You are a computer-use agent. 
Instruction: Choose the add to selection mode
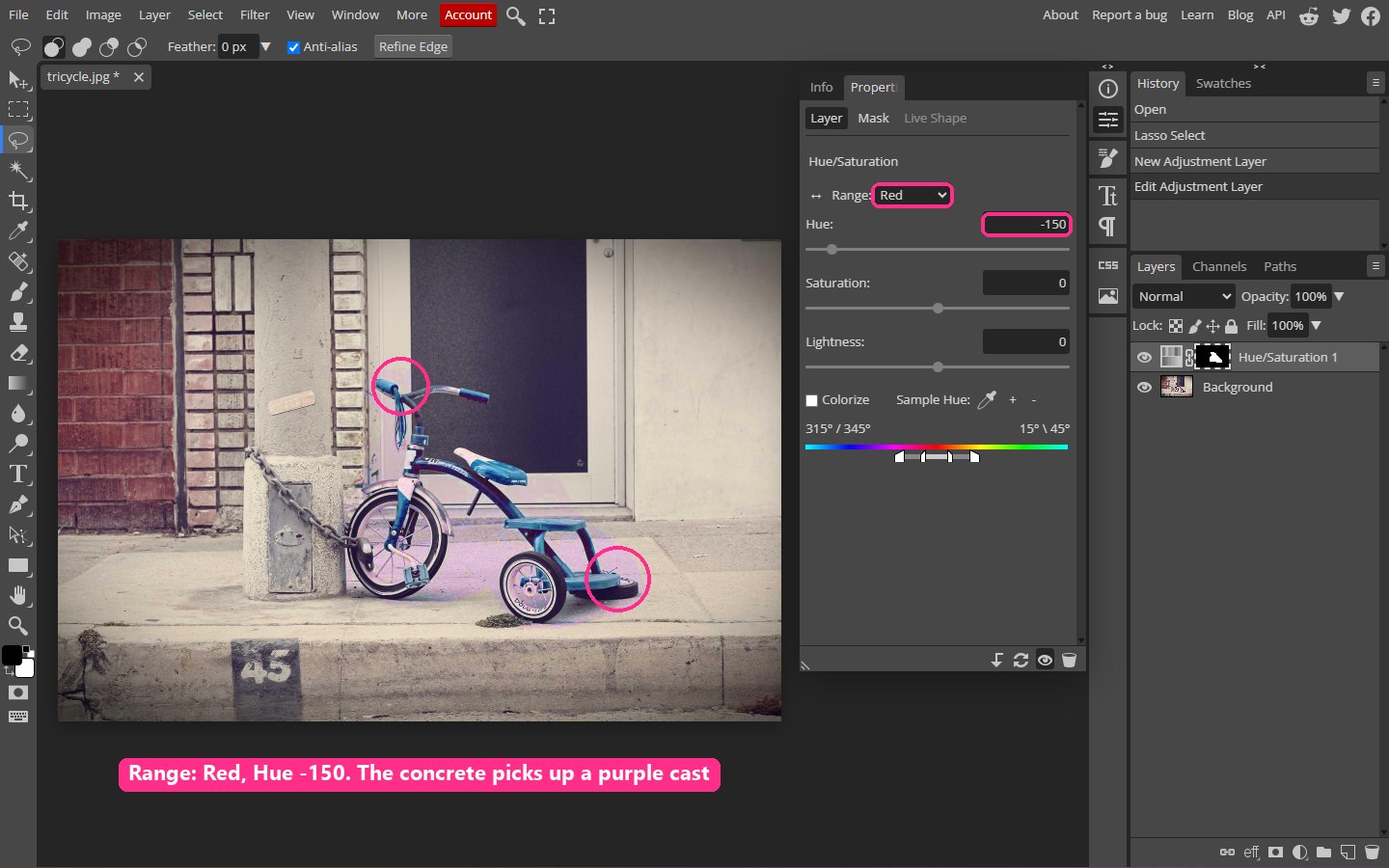click(82, 46)
